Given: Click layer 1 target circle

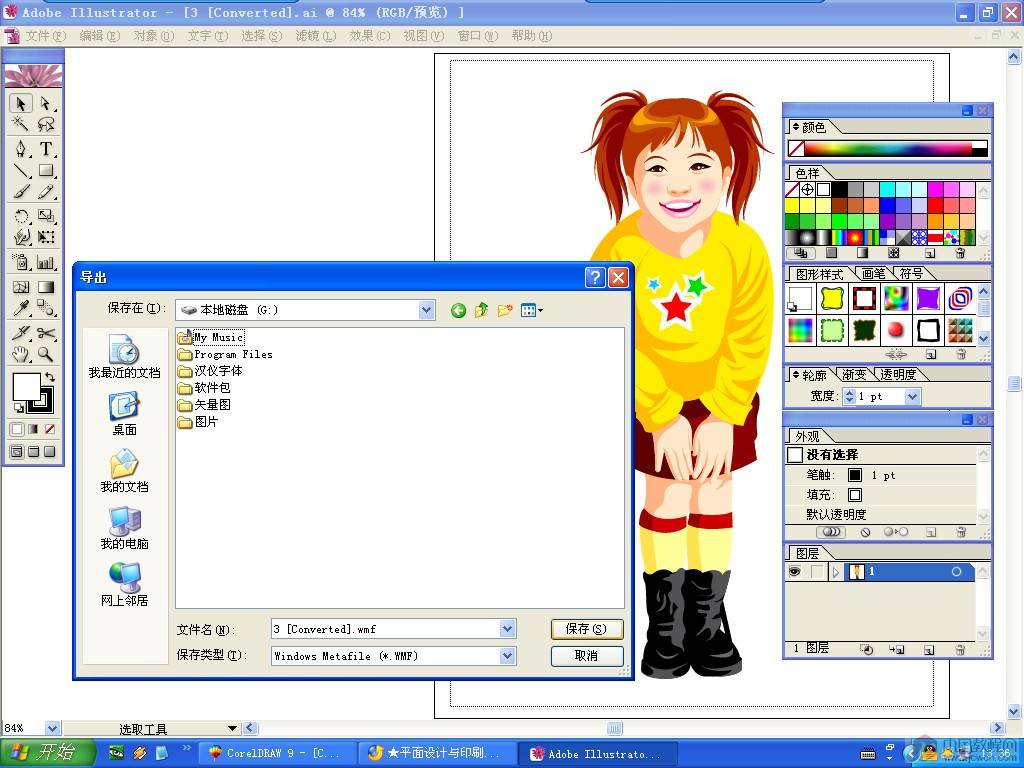Looking at the screenshot, I should point(956,571).
